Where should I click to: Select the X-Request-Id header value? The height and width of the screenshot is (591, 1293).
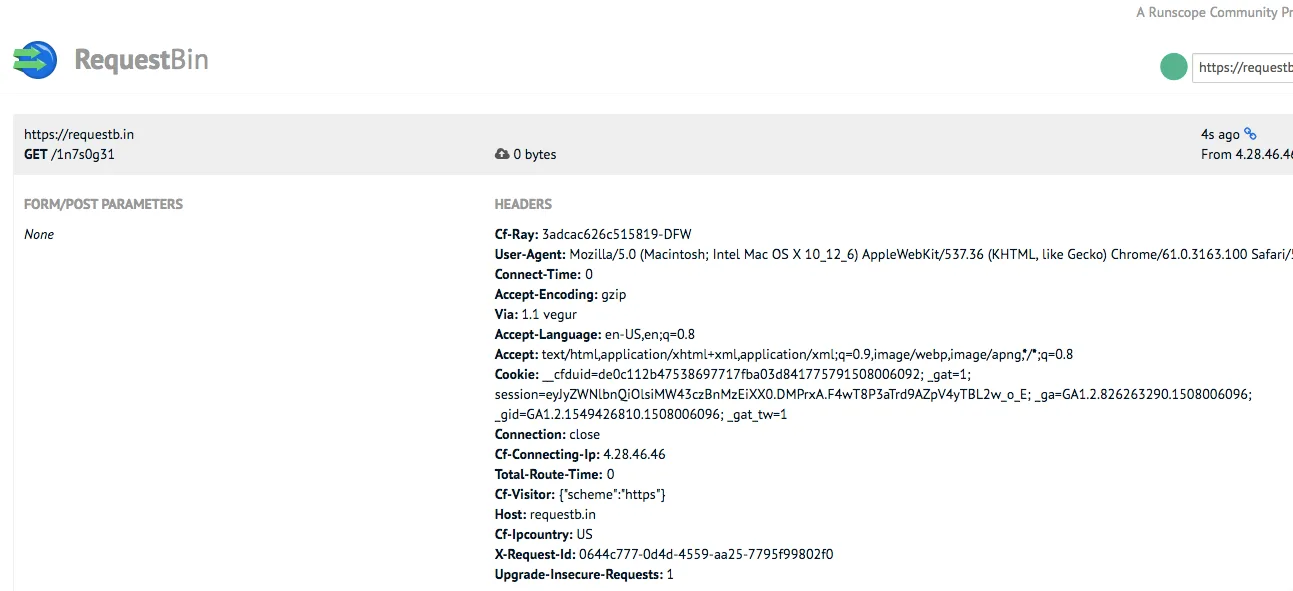[x=706, y=554]
